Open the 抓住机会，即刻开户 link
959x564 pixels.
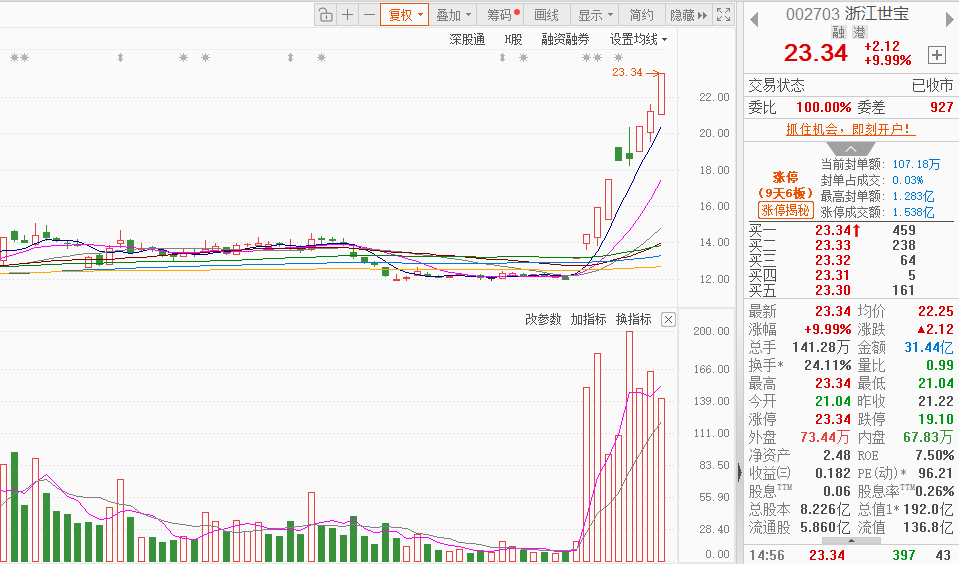[x=848, y=129]
